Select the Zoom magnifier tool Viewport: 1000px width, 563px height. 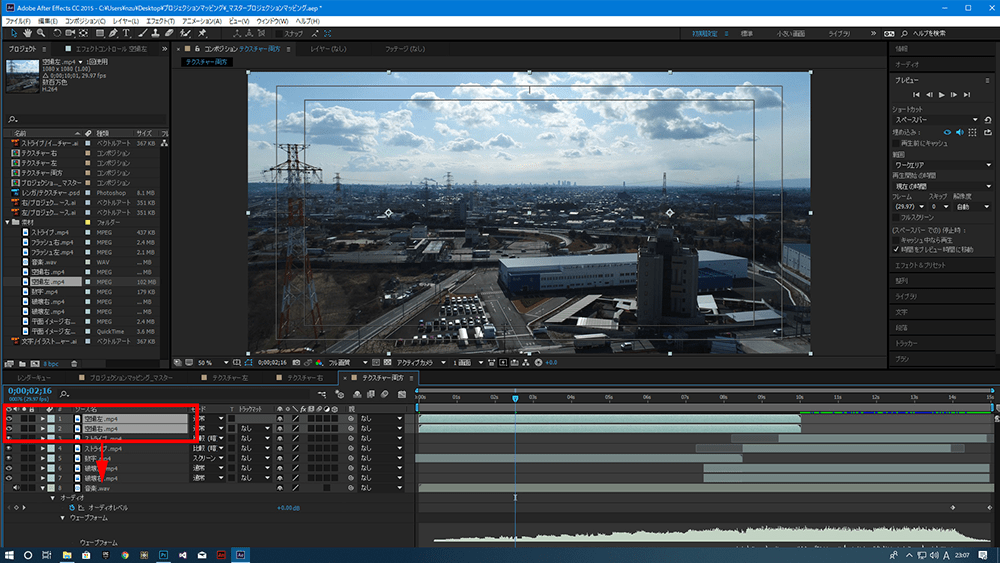[39, 33]
